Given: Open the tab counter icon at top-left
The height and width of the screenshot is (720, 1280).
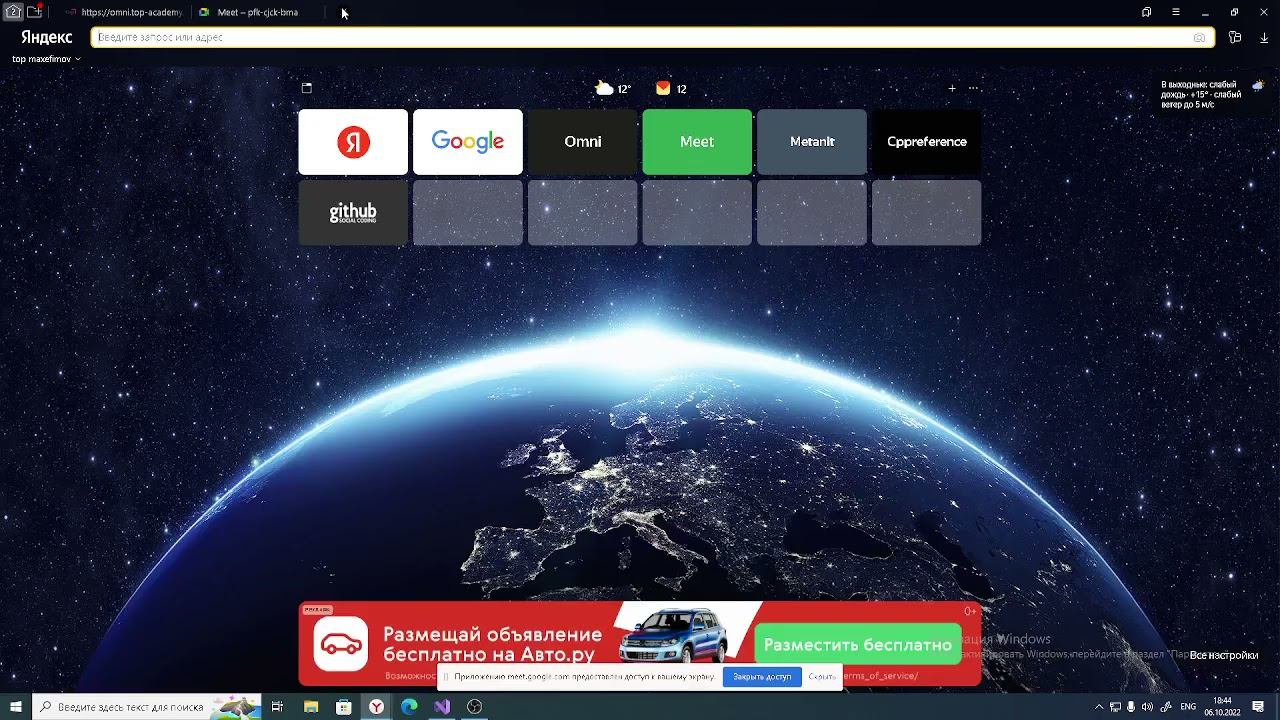Looking at the screenshot, I should (x=14, y=12).
